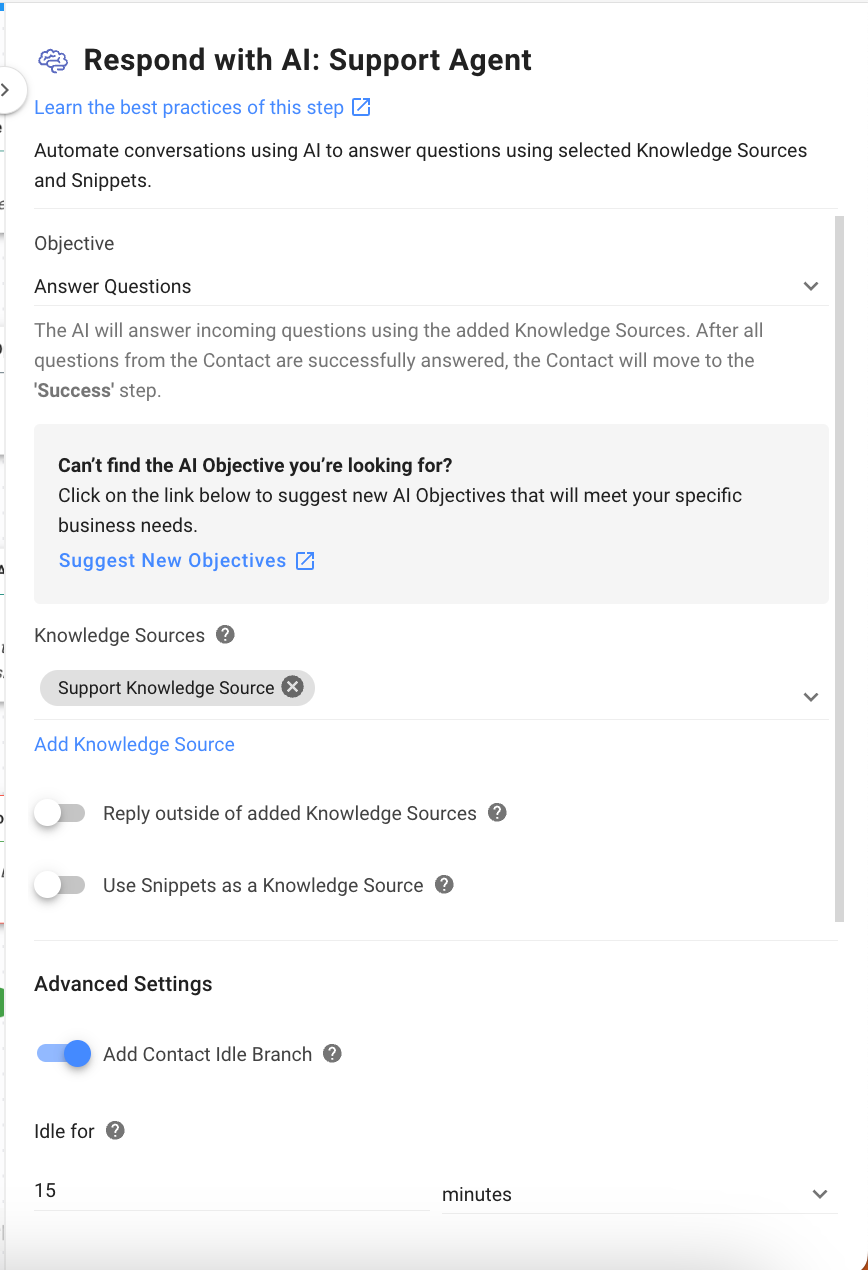The height and width of the screenshot is (1270, 868).
Task: Click the help icon next to Use Snippets option
Action: click(x=443, y=885)
